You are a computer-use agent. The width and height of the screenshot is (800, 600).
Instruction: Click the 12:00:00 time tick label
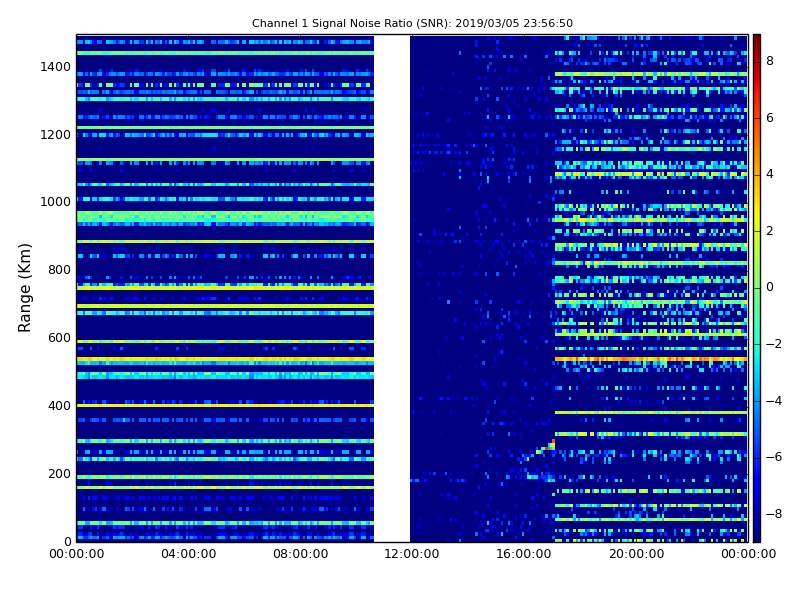412,554
